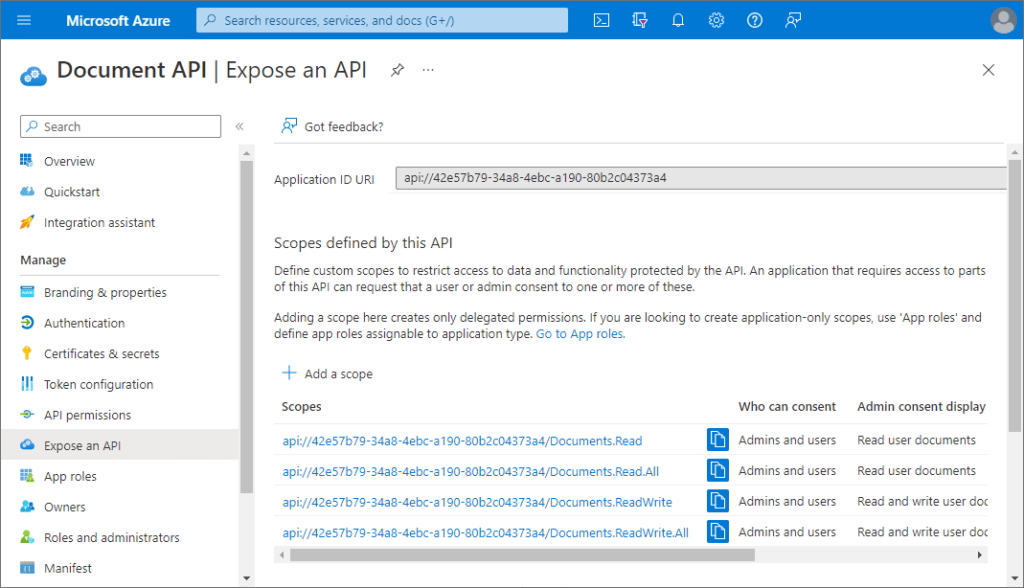Open the Manifest section in the sidebar
1024x588 pixels.
point(70,567)
